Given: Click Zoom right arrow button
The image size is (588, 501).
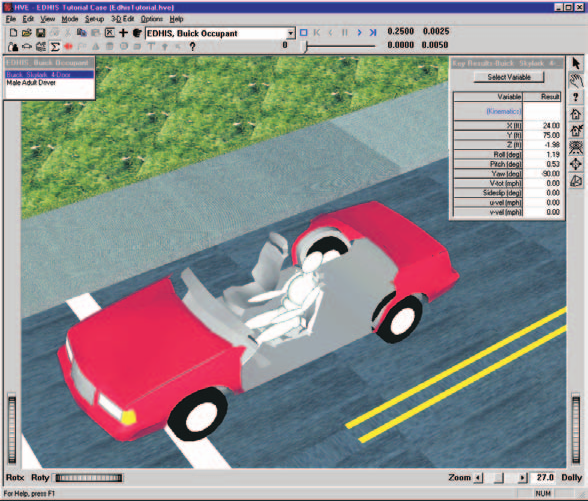Looking at the screenshot, I should click(x=522, y=478).
